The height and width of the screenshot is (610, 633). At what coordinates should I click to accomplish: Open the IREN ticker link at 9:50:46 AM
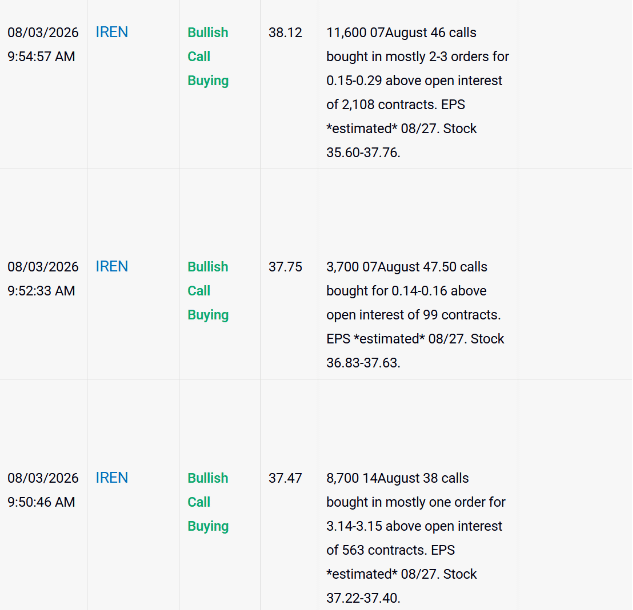pos(112,478)
